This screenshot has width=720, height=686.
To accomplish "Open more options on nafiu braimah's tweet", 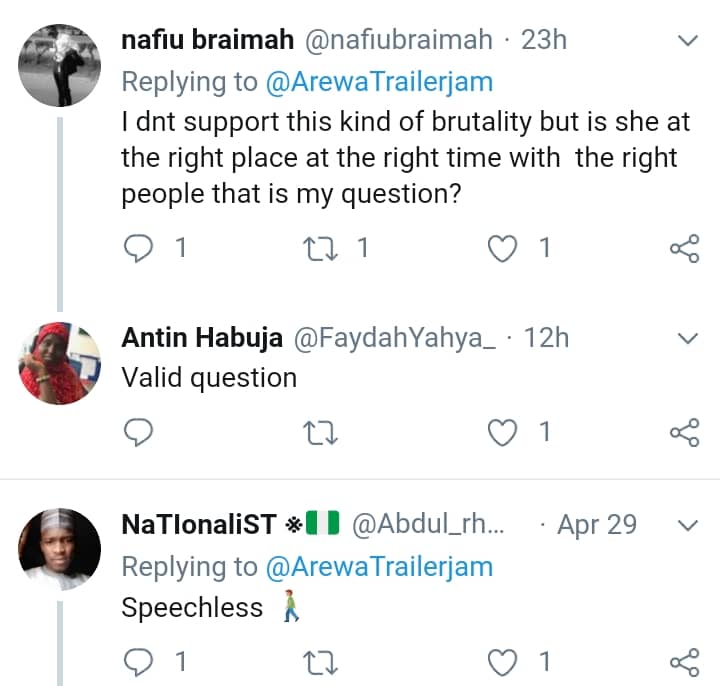I will click(688, 41).
